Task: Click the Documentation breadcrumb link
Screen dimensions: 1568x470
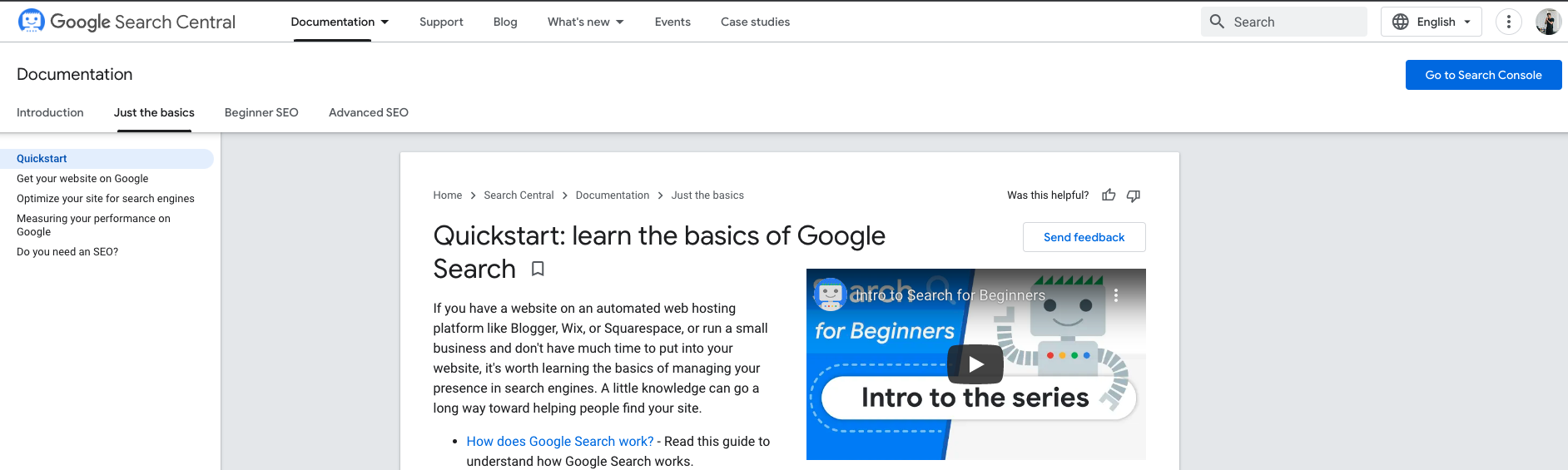Action: (613, 195)
